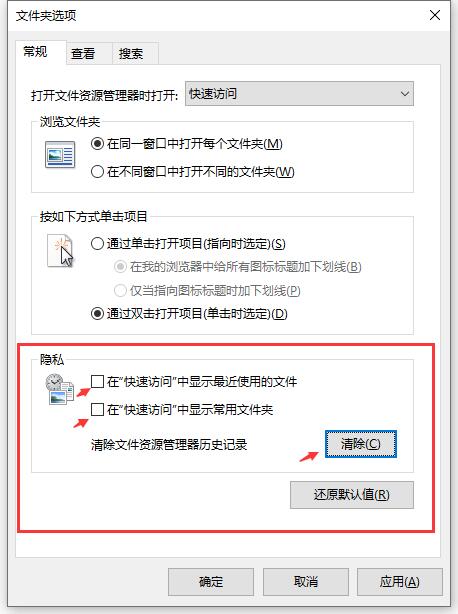Click the cursor click-items icon
Screen dimensions: 458x614
61,251
